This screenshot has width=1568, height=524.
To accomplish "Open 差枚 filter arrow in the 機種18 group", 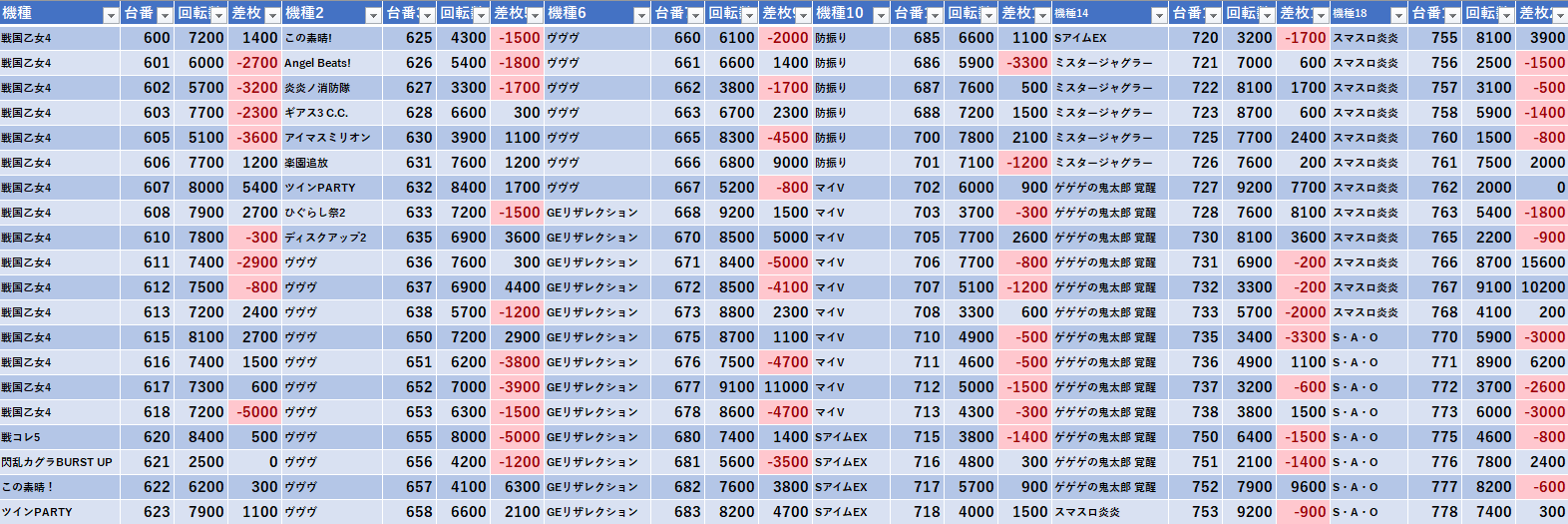I will [x=1560, y=15].
